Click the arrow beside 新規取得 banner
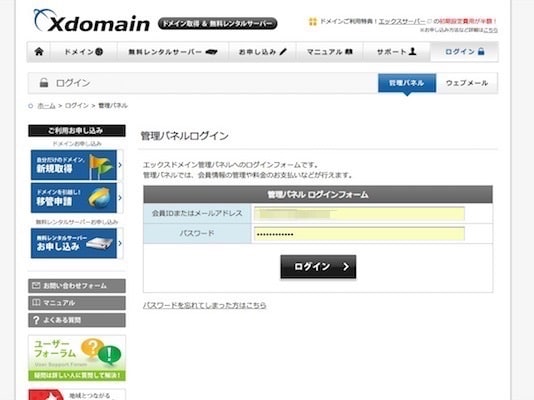The image size is (534, 400). [x=120, y=165]
